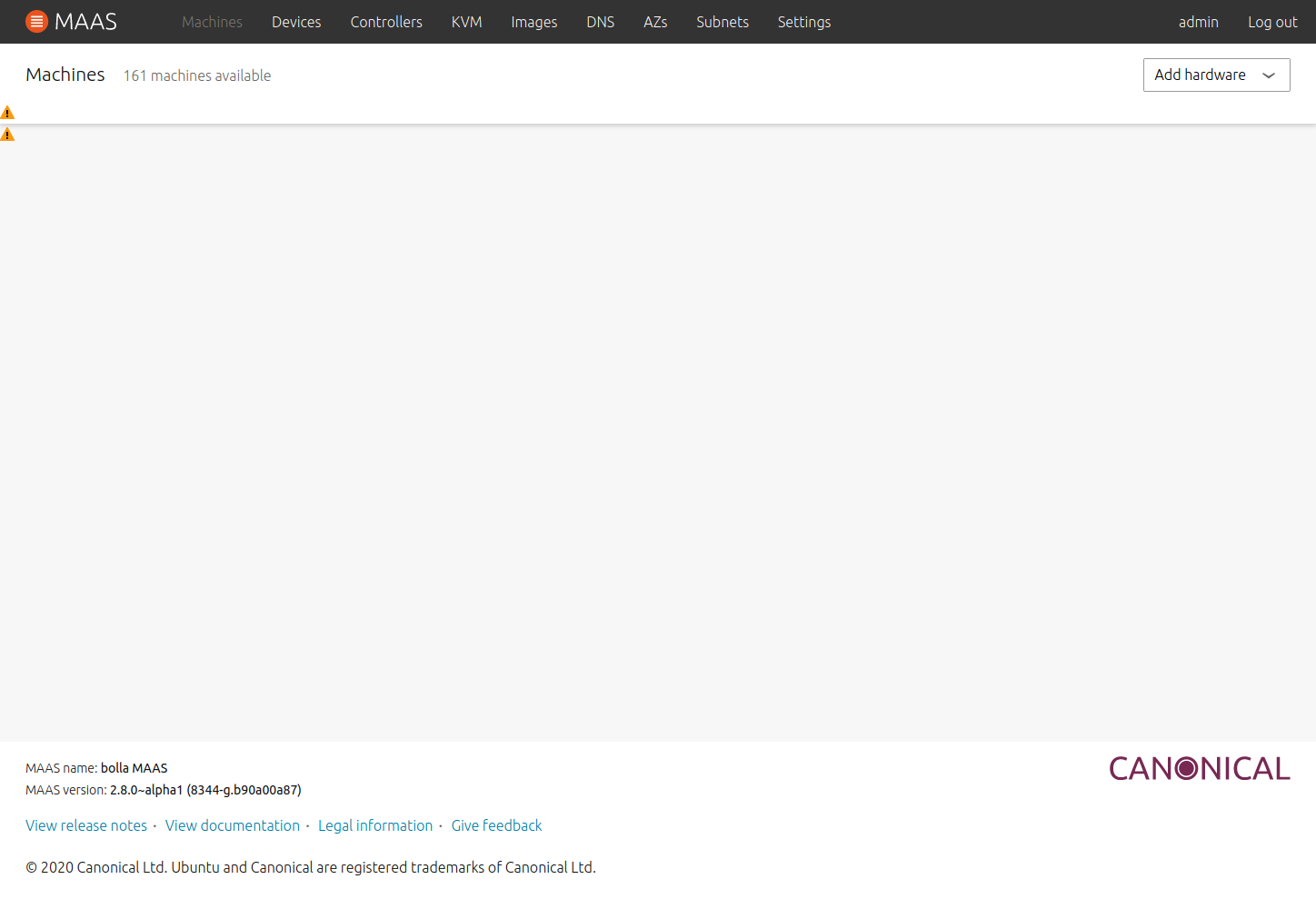This screenshot has height=909, width=1316.
Task: Open the MAAS documentation link
Action: point(233,825)
